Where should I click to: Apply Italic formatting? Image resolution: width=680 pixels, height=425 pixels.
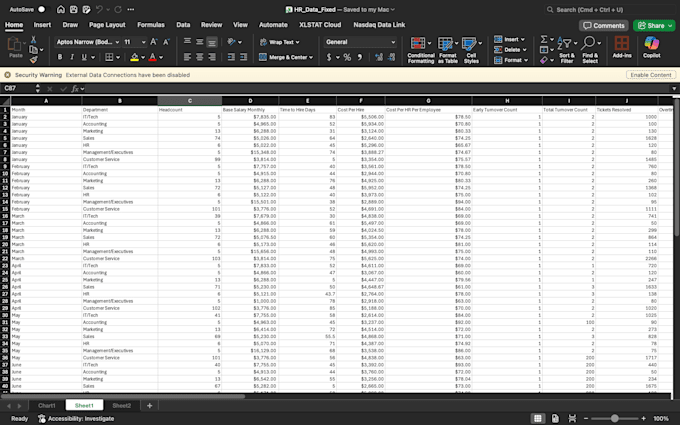72,57
